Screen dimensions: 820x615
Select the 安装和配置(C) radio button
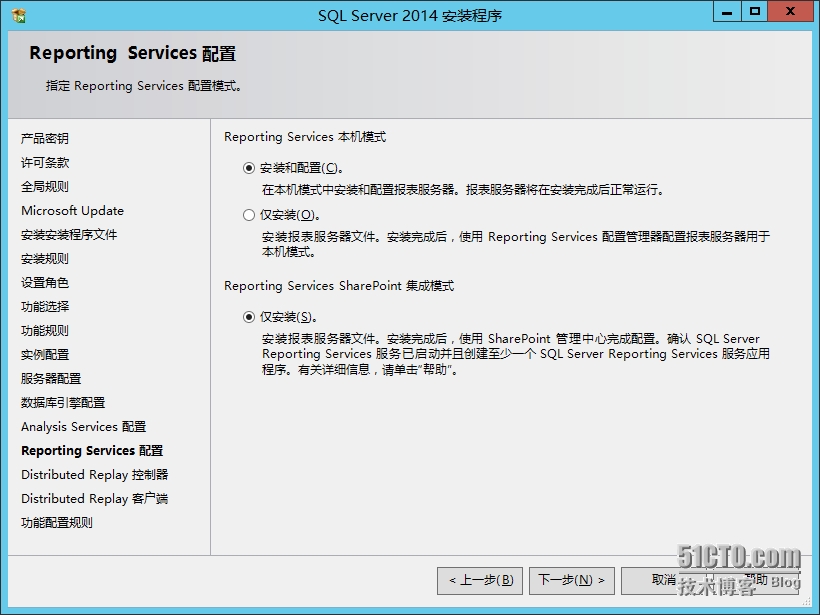point(249,168)
